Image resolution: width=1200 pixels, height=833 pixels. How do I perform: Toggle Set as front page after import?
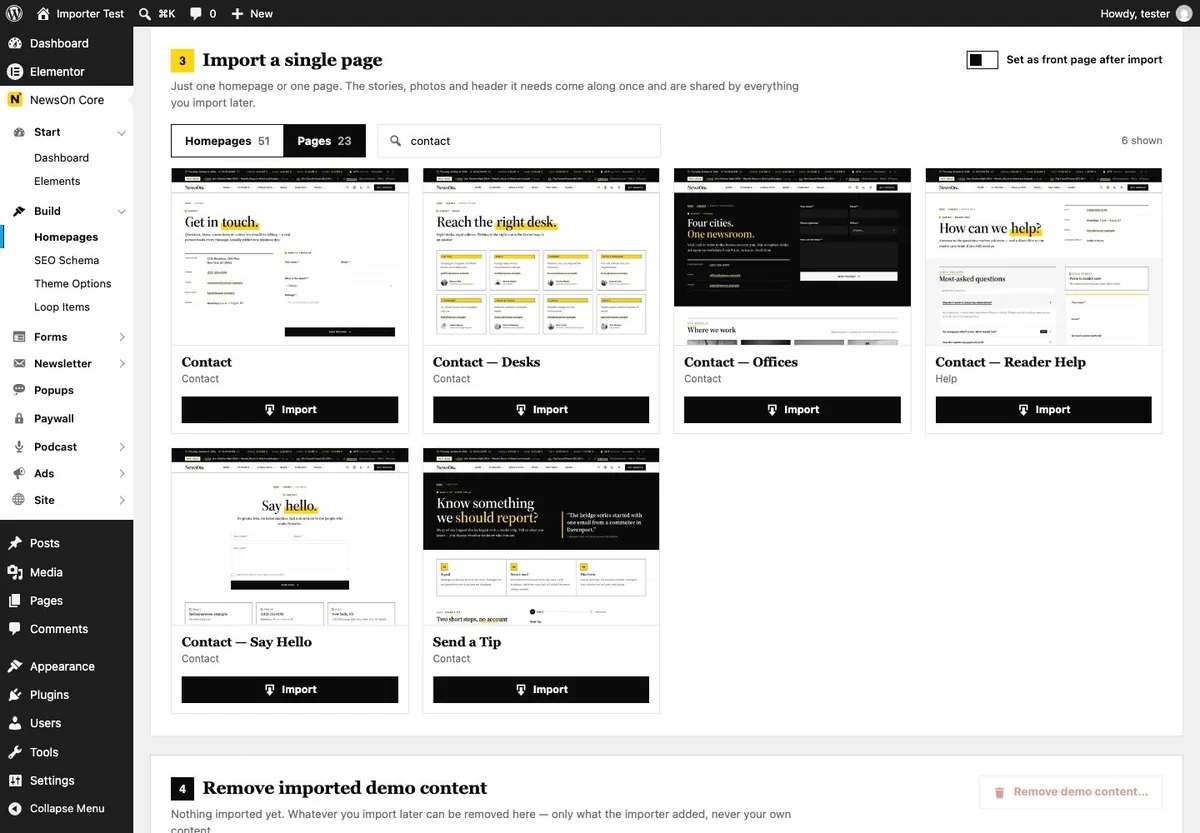tap(982, 60)
